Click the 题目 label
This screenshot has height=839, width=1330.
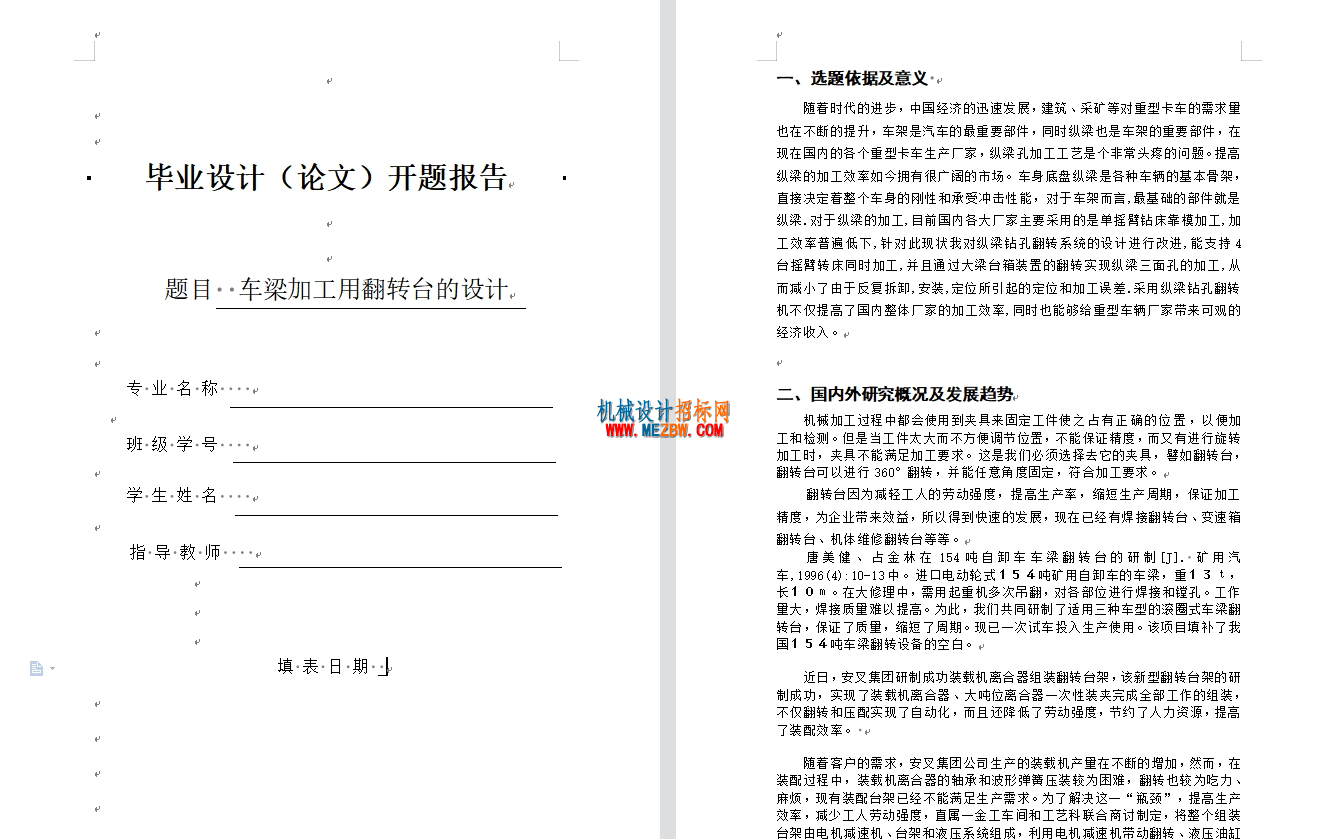coord(188,290)
